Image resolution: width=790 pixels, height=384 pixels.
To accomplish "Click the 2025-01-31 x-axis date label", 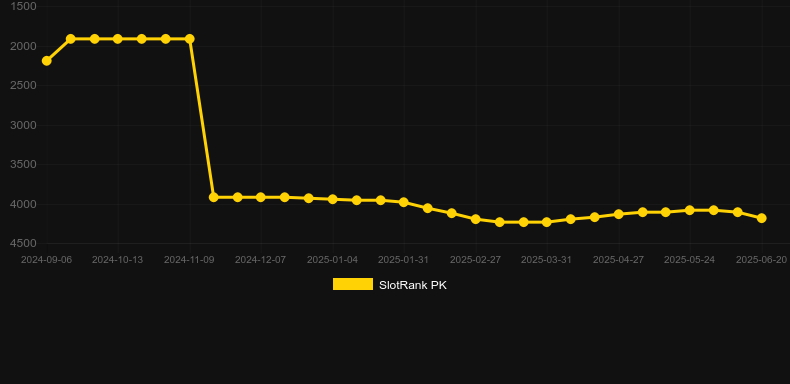I will coord(404,260).
